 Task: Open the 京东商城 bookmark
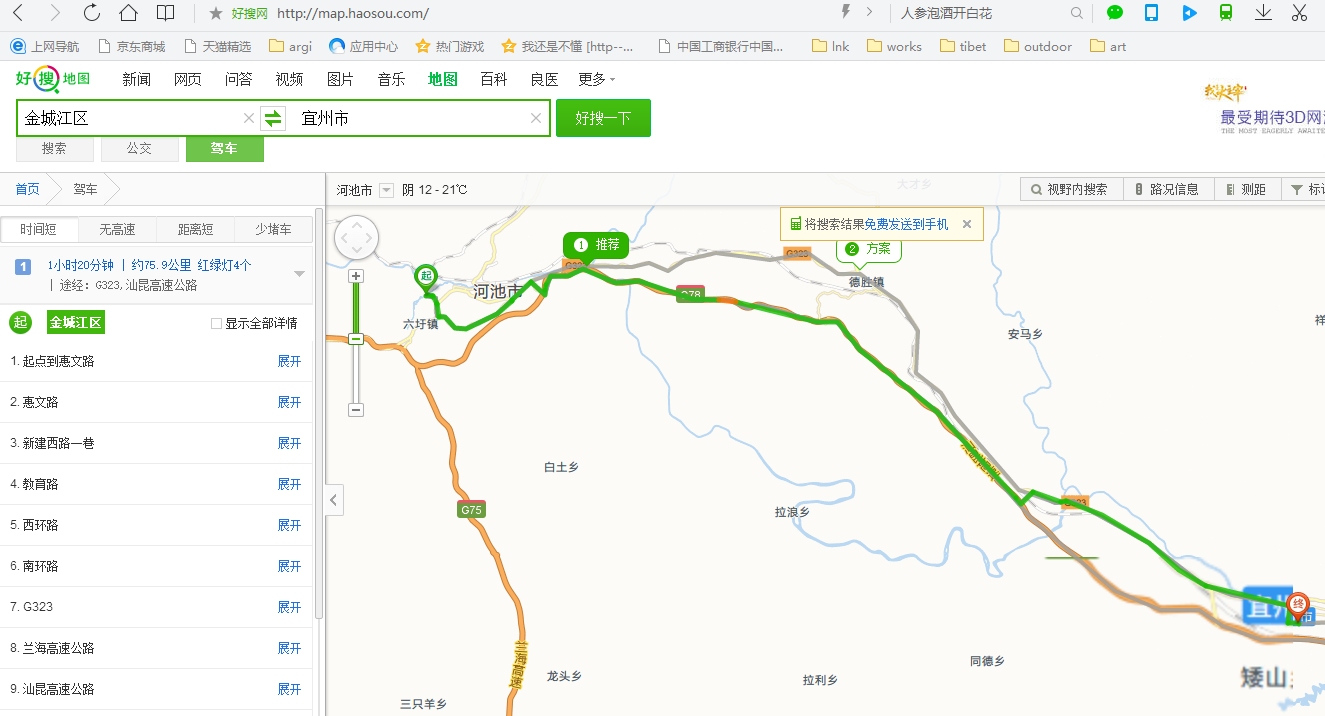pos(131,46)
